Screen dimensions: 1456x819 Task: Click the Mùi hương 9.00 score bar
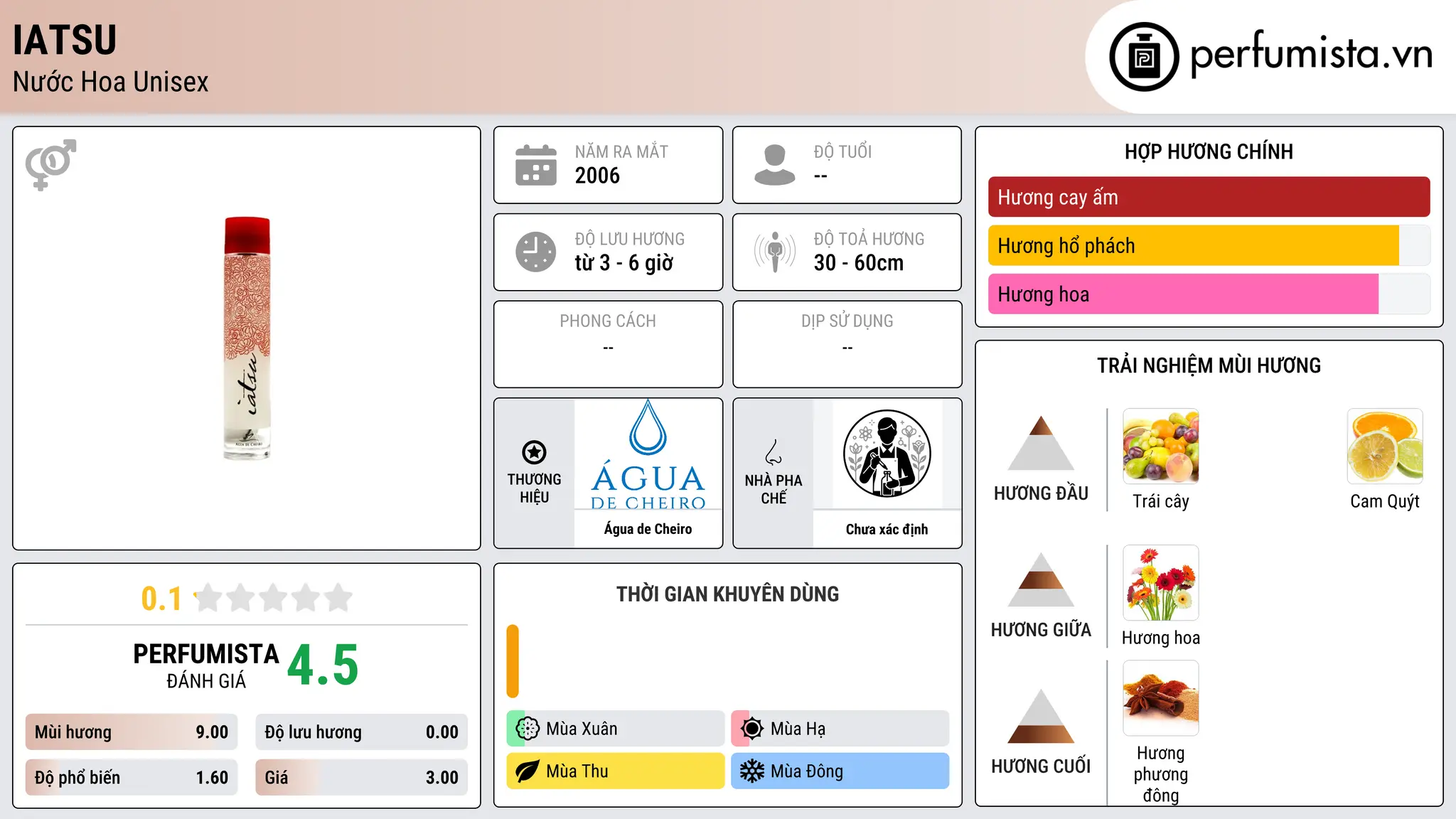tap(132, 732)
